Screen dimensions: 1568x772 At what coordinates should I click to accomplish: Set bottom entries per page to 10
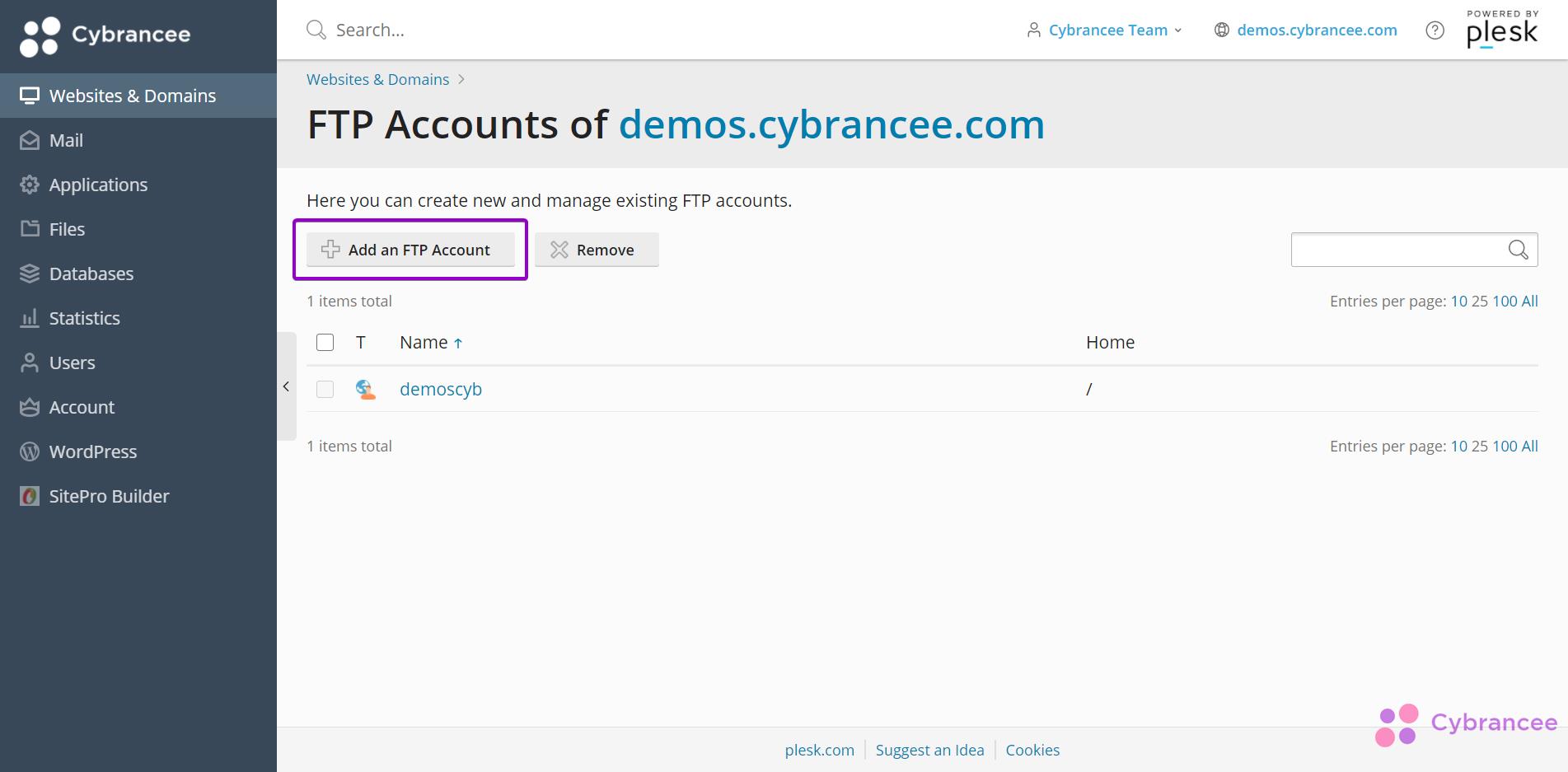click(x=1458, y=446)
